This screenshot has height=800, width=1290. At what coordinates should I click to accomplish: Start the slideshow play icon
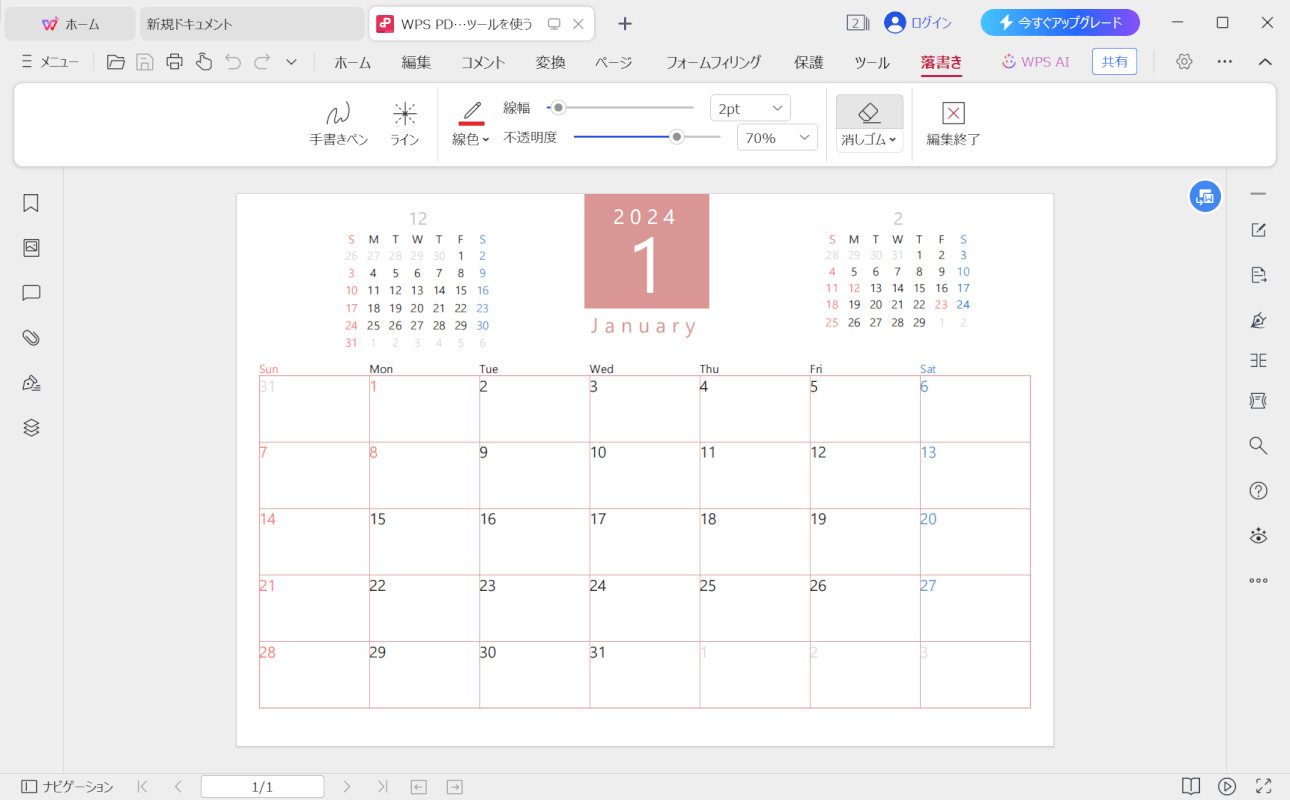(1227, 787)
